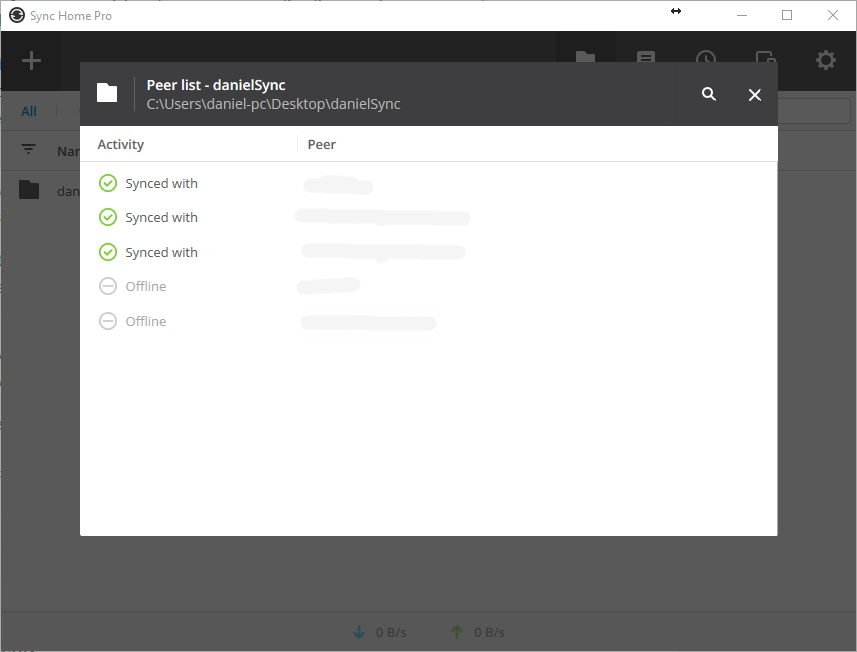The height and width of the screenshot is (652, 857).
Task: Click the add folder plus icon
Action: tap(31, 60)
